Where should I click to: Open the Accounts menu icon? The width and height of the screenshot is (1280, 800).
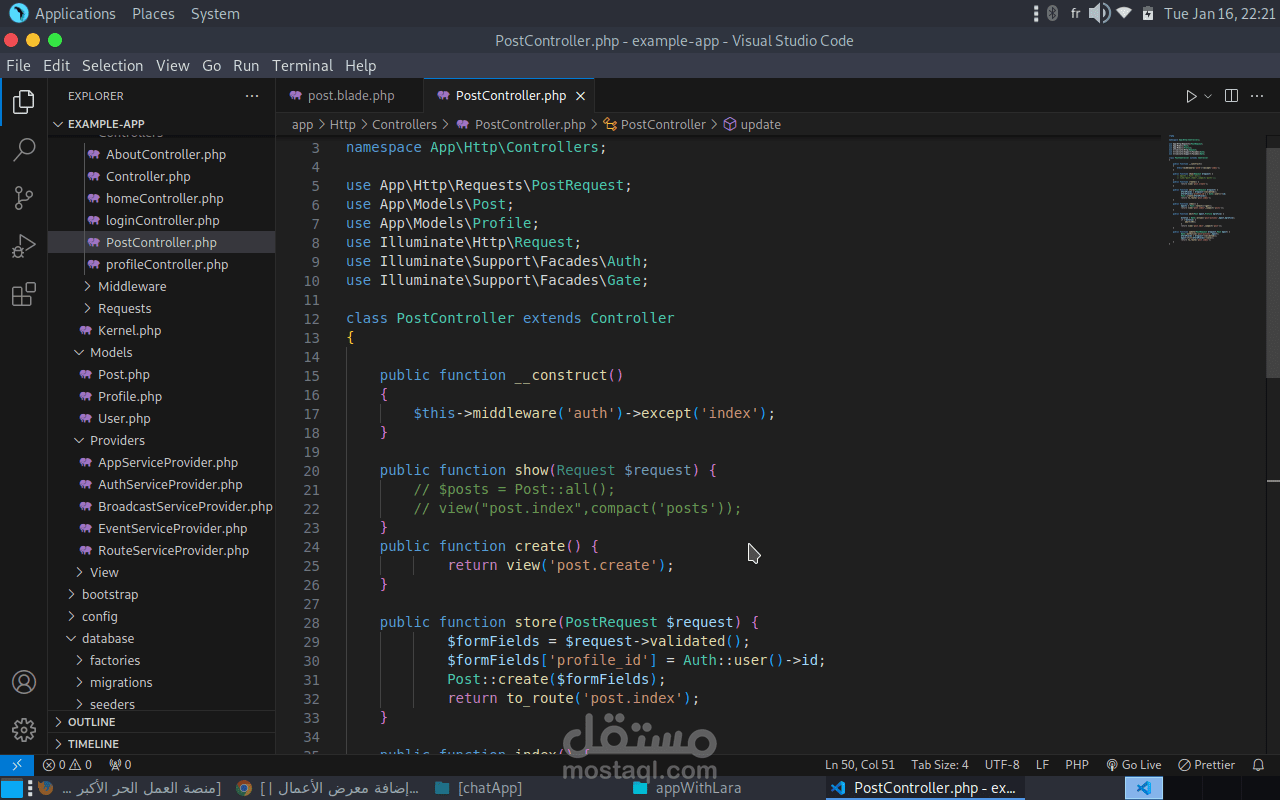coord(24,682)
